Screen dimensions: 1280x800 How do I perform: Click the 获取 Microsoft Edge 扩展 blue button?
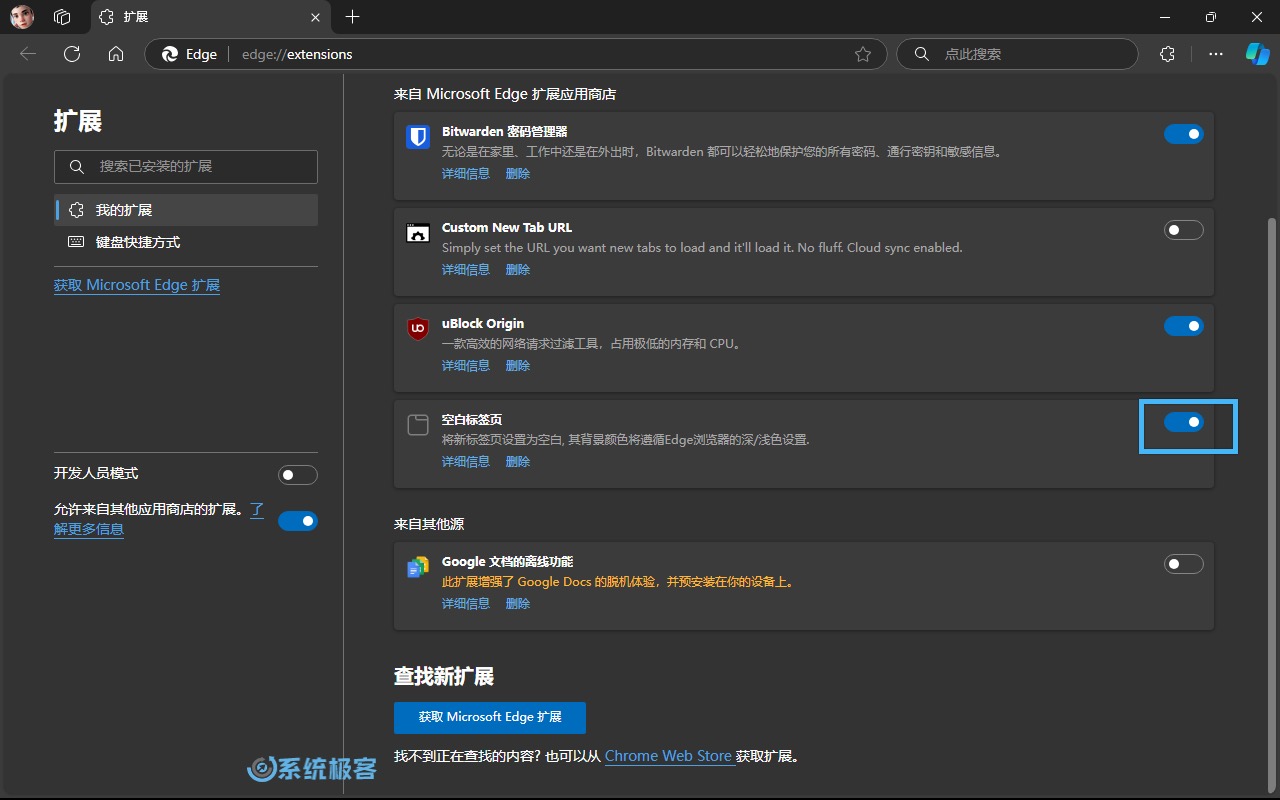490,717
